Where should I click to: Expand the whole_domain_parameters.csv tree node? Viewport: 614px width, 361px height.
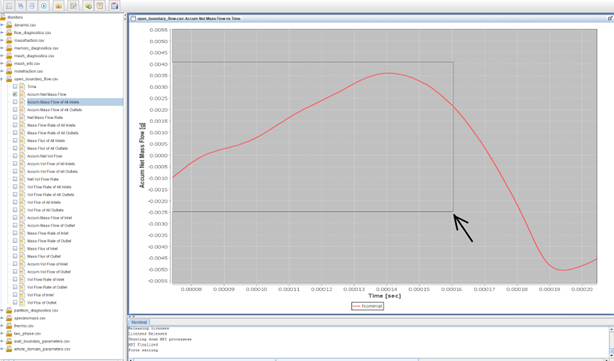coord(2,349)
